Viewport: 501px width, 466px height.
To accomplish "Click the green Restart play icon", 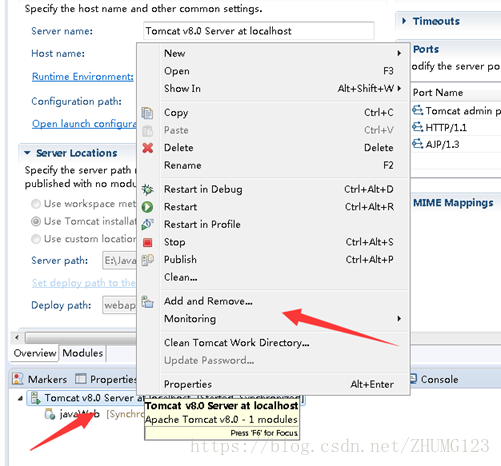I will [147, 207].
